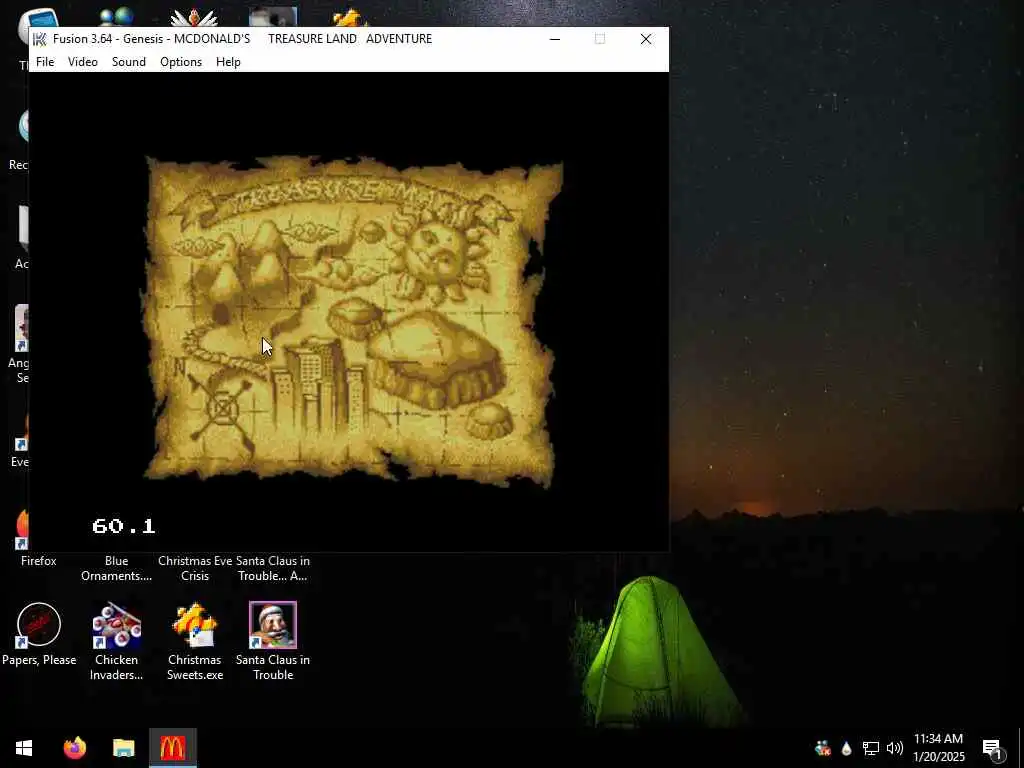The height and width of the screenshot is (768, 1024).
Task: Open the network status tray icon
Action: 871,748
